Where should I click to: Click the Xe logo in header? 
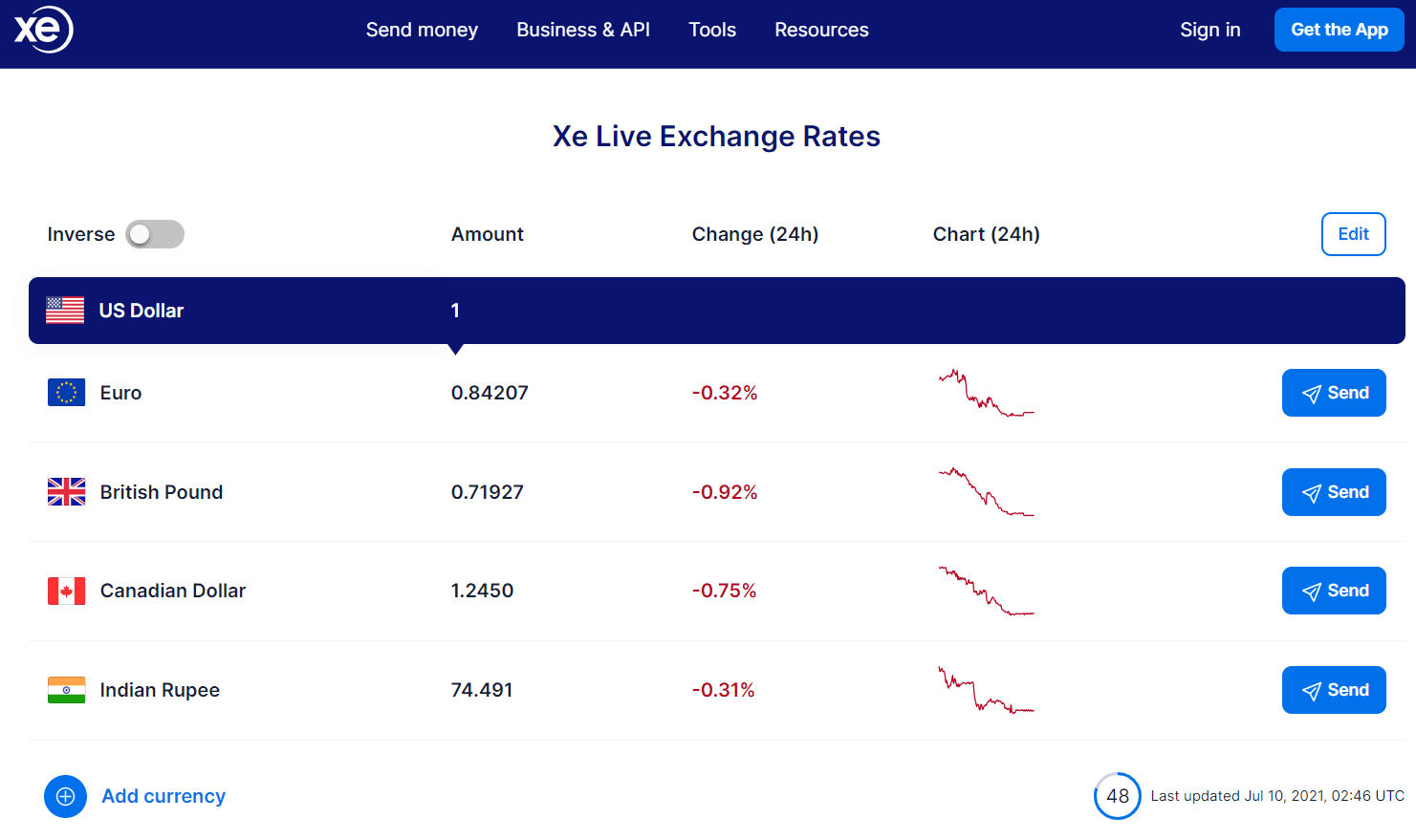point(44,30)
